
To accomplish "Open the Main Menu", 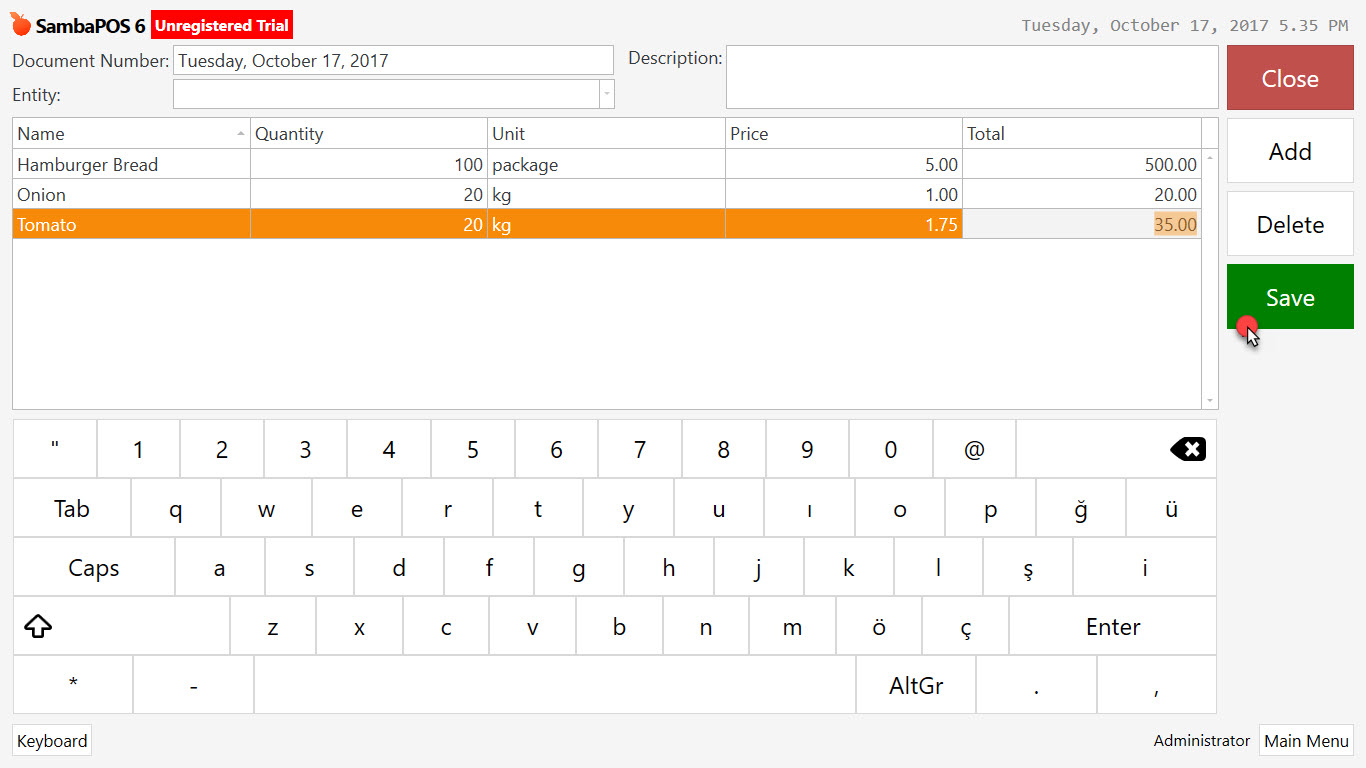I will click(1306, 740).
